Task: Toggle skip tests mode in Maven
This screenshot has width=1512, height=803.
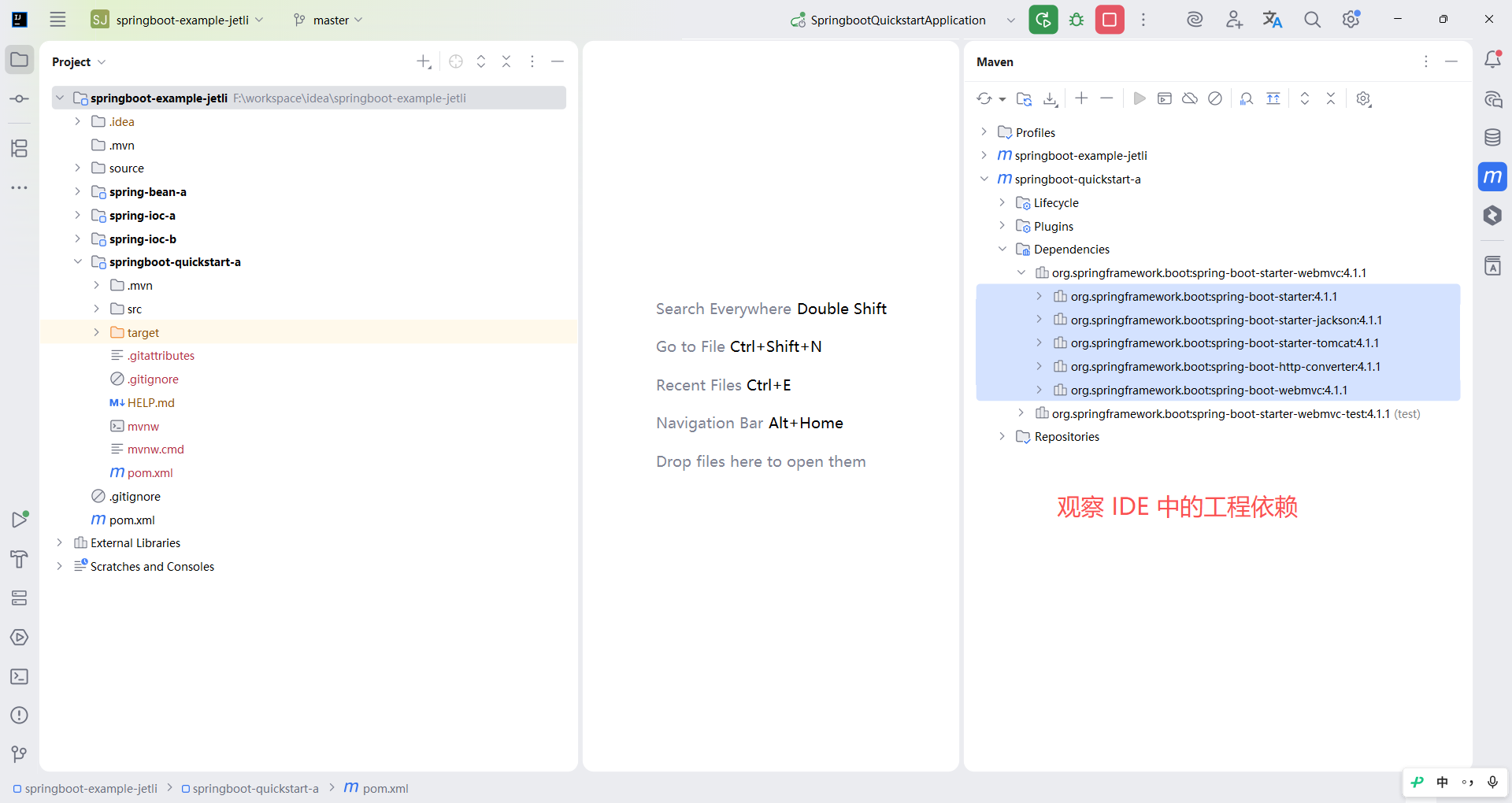Action: tap(1215, 98)
